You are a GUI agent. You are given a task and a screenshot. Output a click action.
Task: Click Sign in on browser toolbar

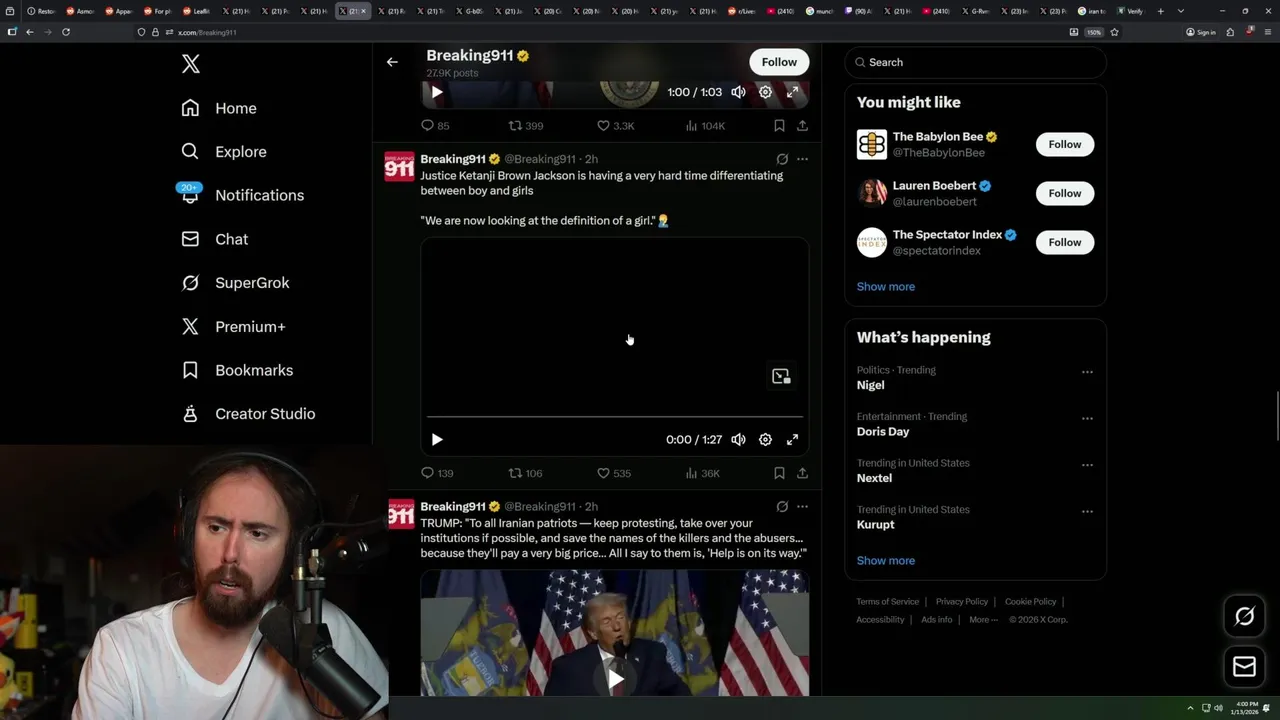coord(1201,32)
